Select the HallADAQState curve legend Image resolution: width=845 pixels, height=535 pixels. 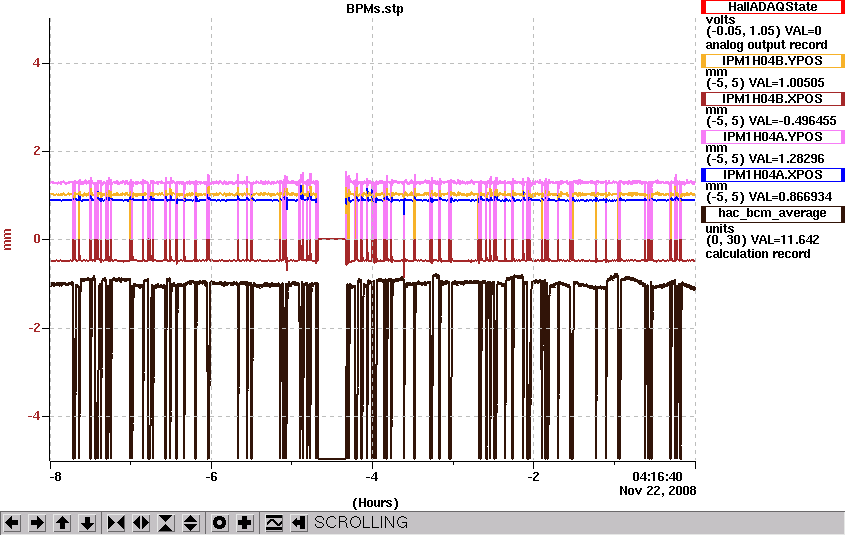[773, 7]
